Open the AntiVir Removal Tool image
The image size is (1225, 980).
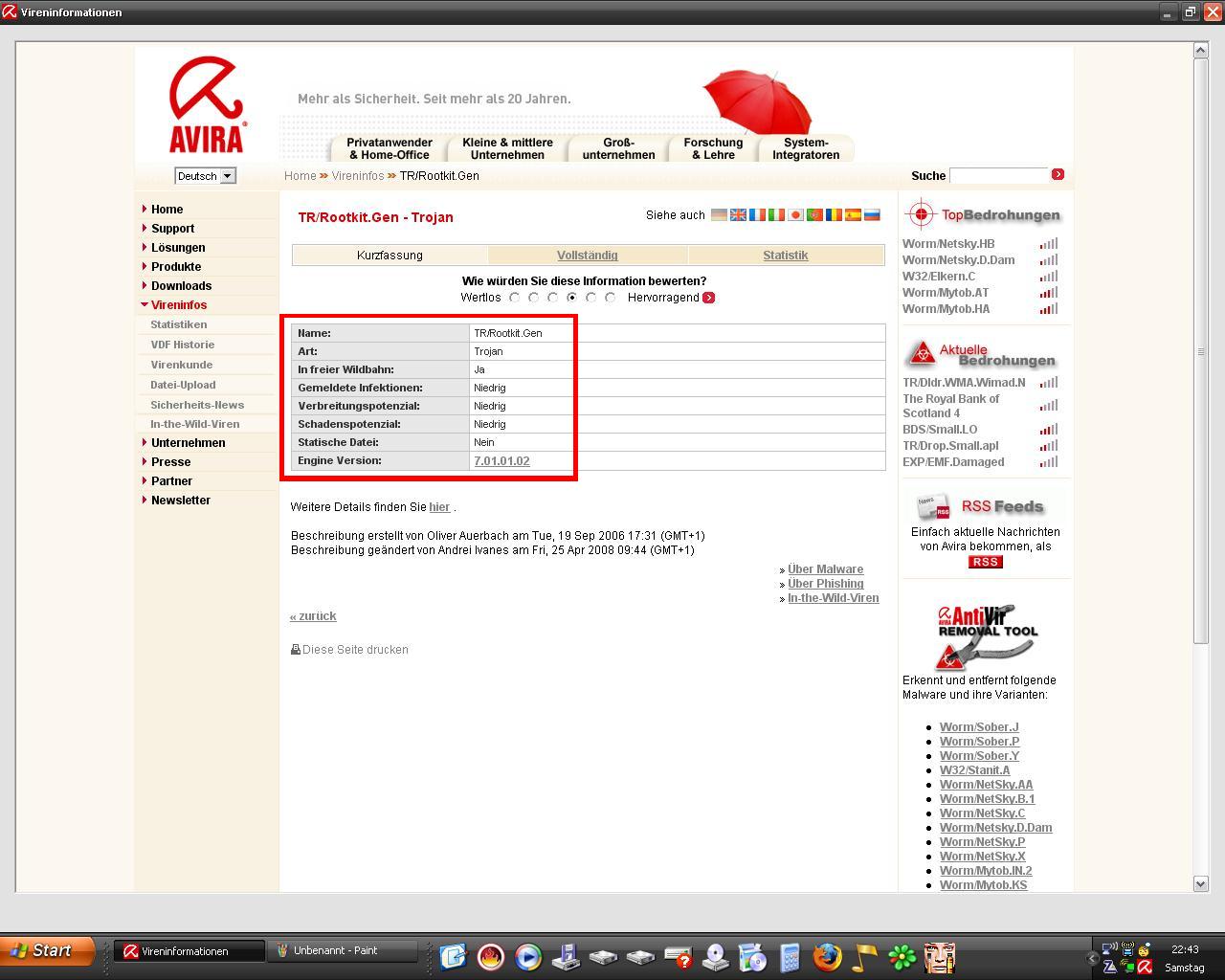987,635
